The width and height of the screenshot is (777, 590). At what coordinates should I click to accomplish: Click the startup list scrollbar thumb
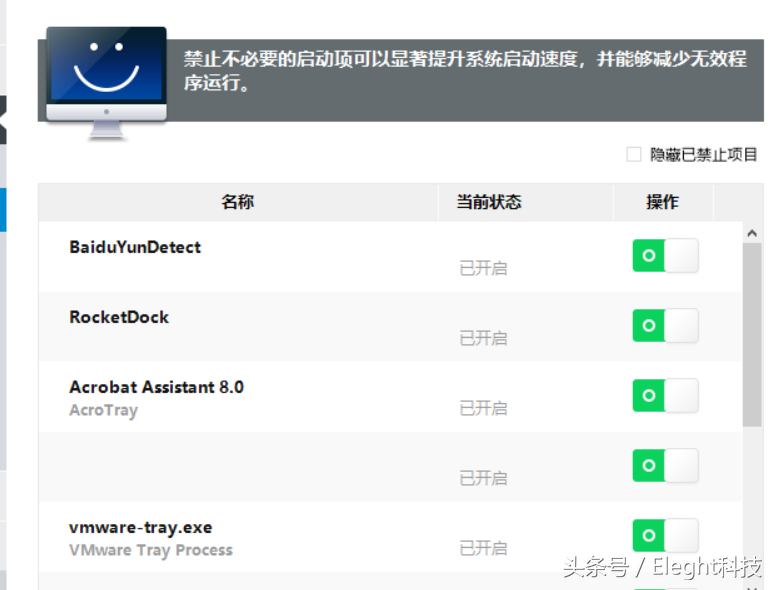752,334
